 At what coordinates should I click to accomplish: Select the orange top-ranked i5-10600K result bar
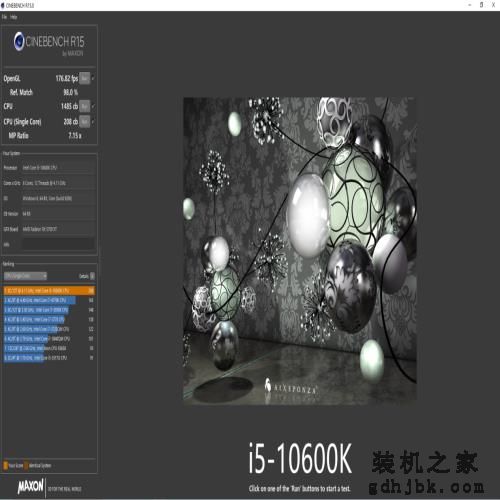coord(49,291)
